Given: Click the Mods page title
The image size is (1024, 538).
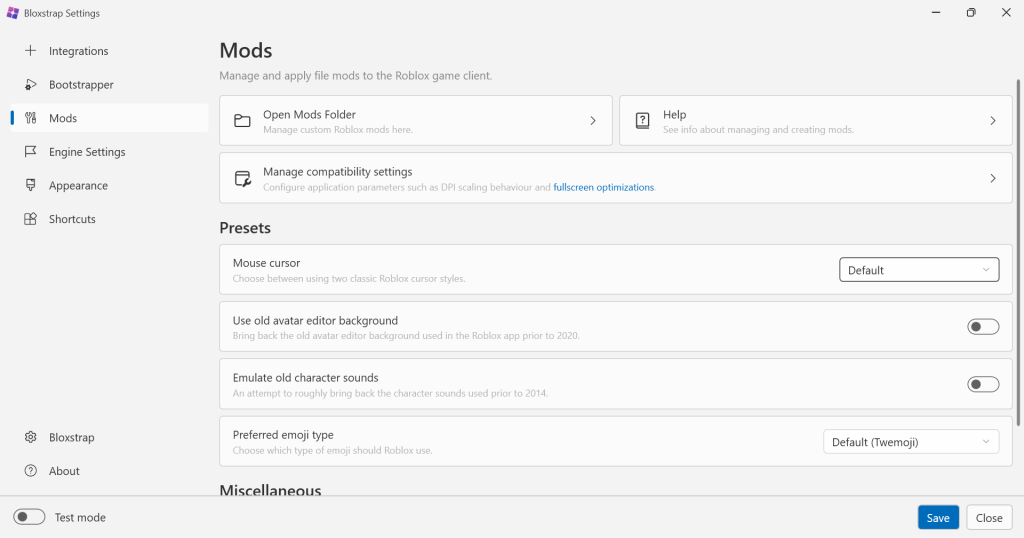Looking at the screenshot, I should click(x=246, y=50).
